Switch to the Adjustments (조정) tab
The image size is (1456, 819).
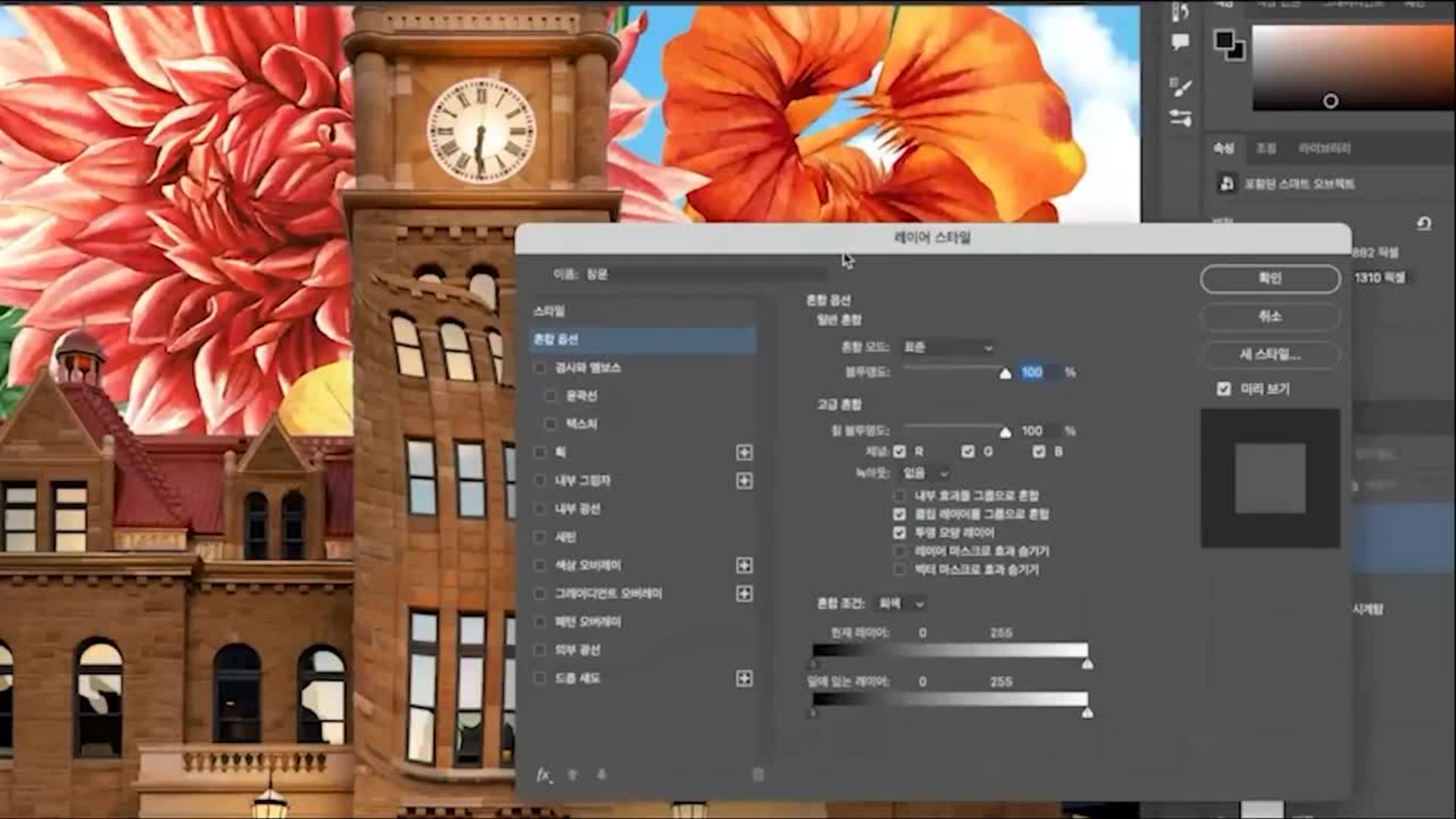(x=1266, y=149)
